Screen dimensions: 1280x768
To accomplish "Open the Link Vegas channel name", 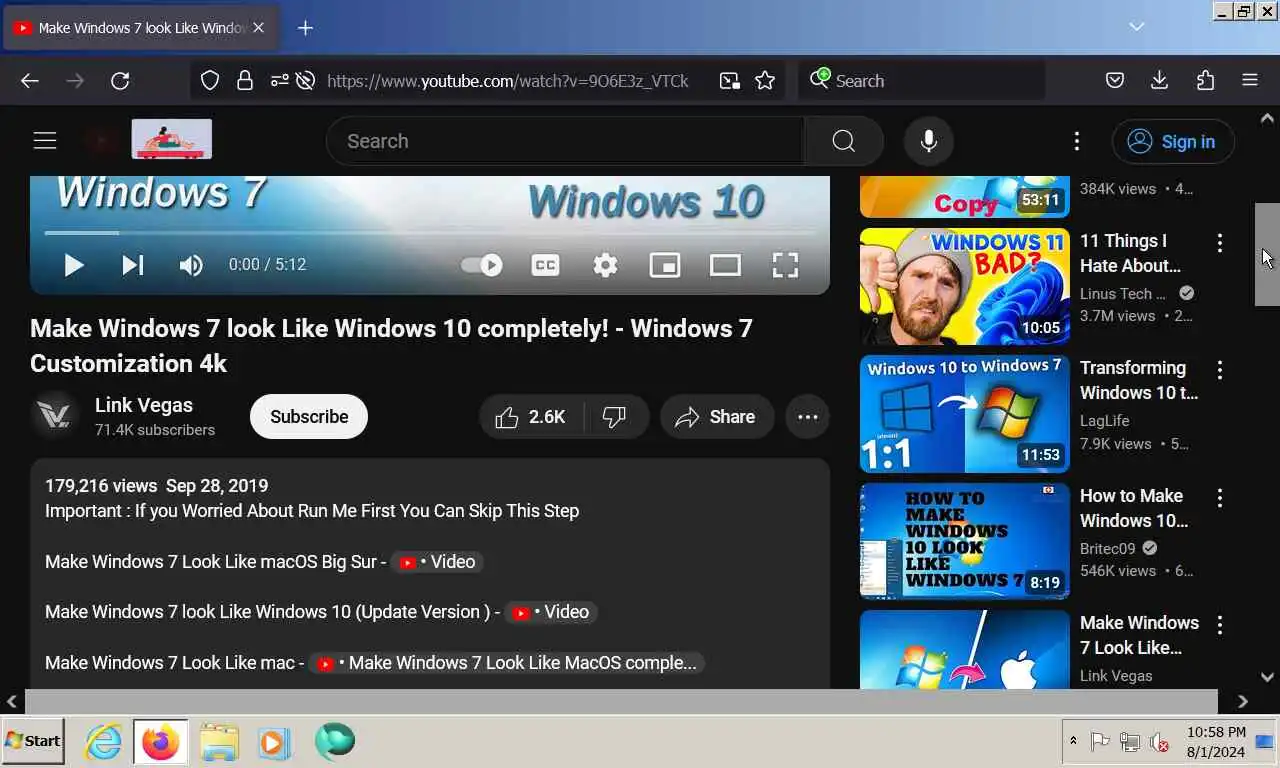I will [x=144, y=405].
